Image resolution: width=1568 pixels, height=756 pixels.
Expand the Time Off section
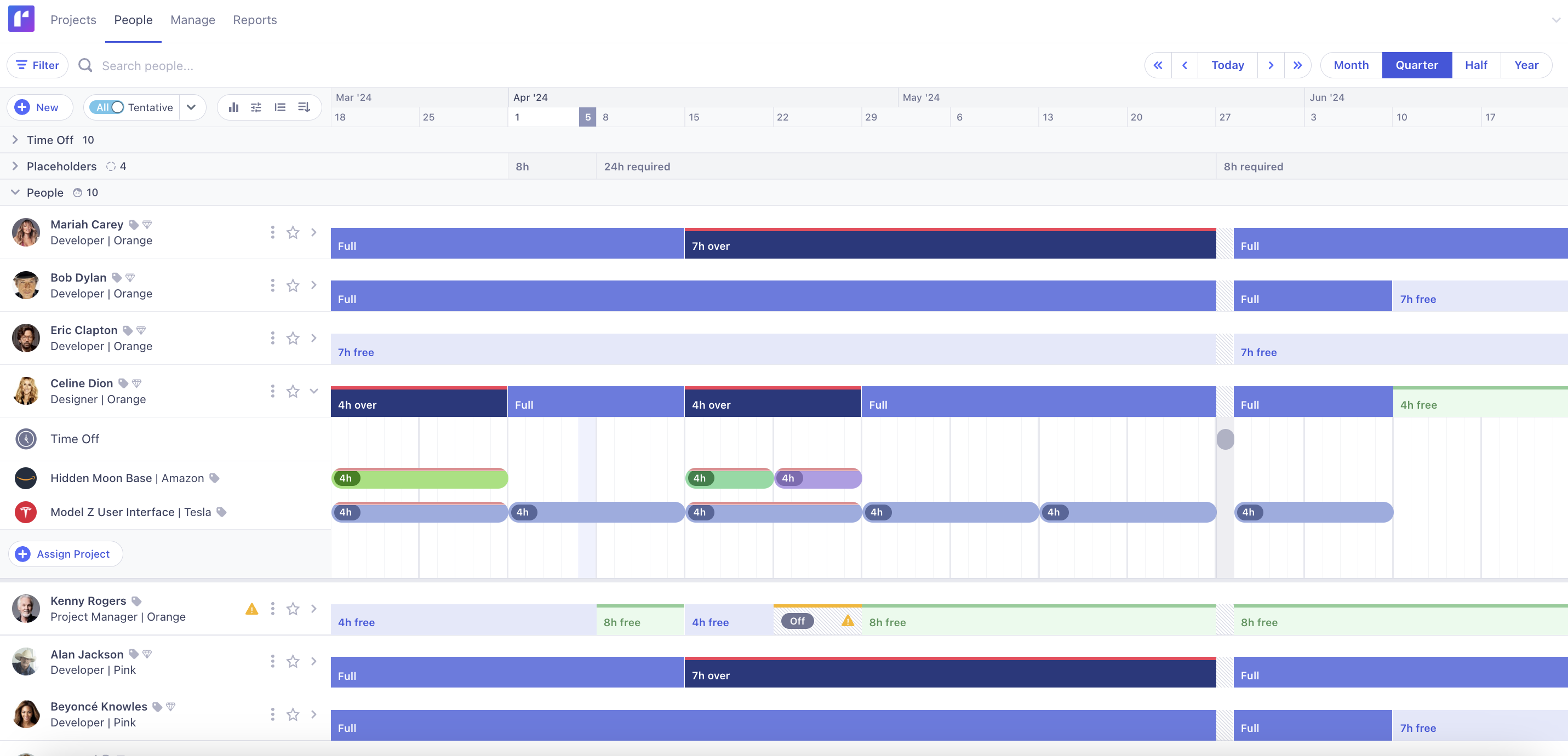(x=15, y=139)
